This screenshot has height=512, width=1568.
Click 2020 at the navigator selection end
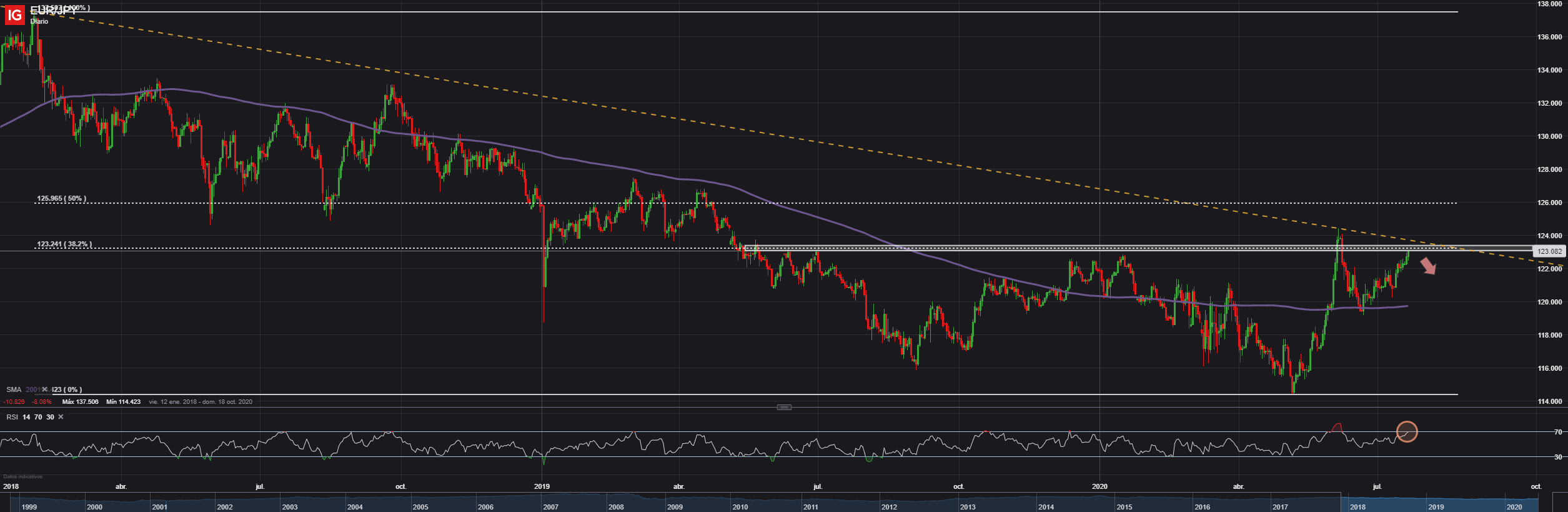pyautogui.click(x=1514, y=507)
